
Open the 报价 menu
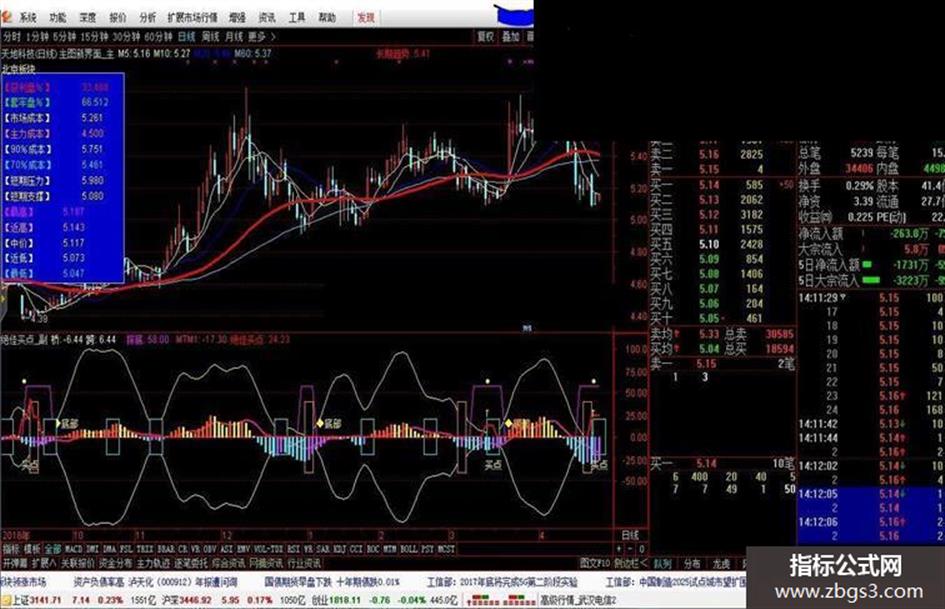pos(118,17)
